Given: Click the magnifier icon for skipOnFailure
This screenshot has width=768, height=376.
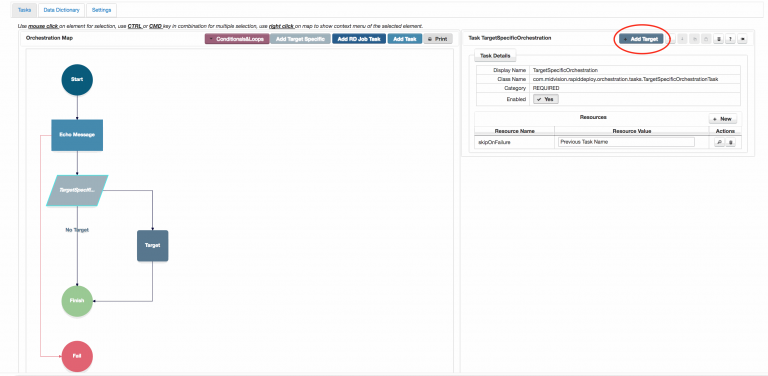Looking at the screenshot, I should [719, 142].
